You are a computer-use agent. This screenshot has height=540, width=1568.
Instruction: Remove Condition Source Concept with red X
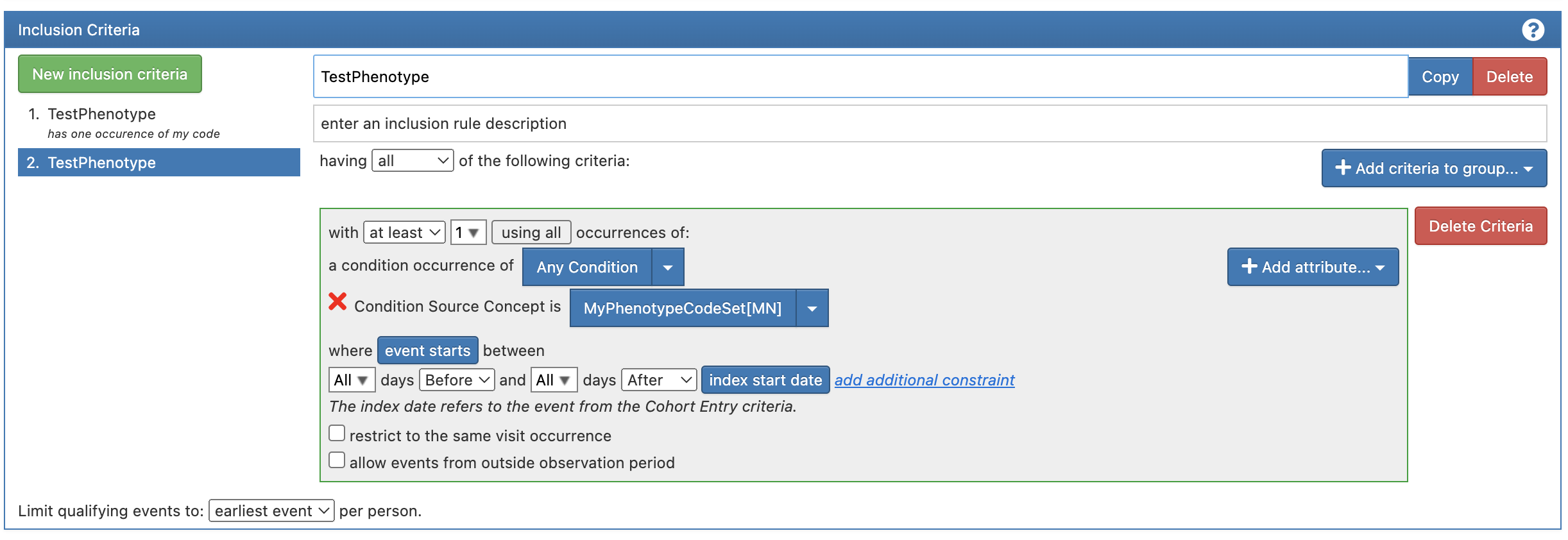point(337,301)
